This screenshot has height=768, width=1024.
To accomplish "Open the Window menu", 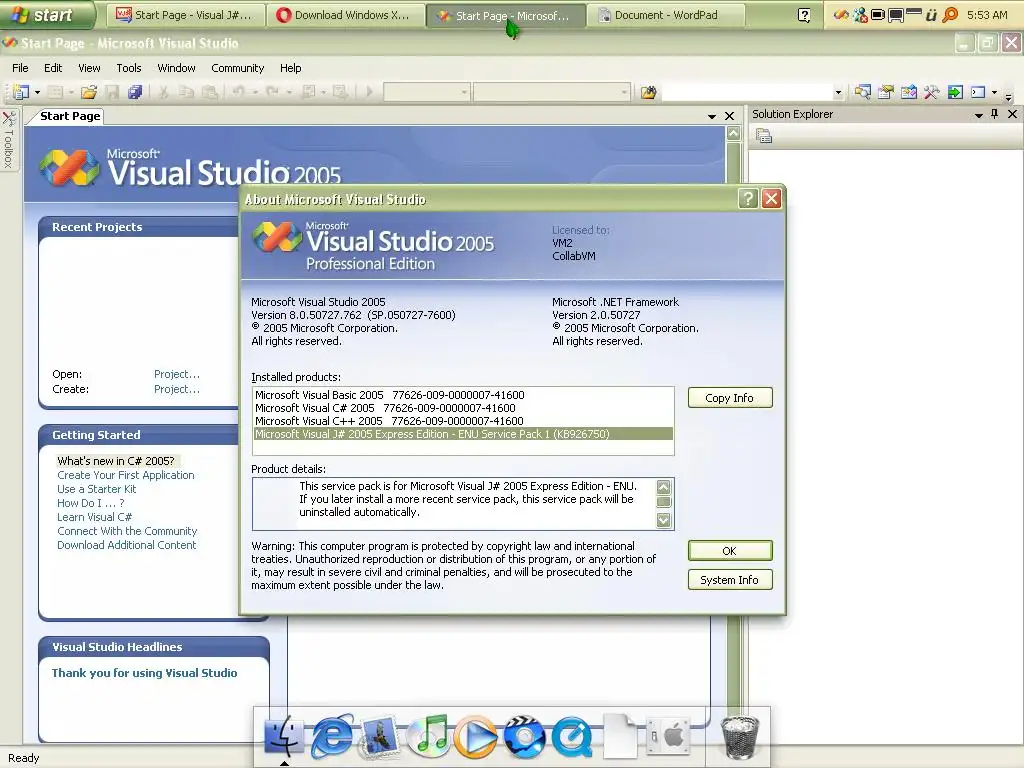I will click(x=176, y=68).
